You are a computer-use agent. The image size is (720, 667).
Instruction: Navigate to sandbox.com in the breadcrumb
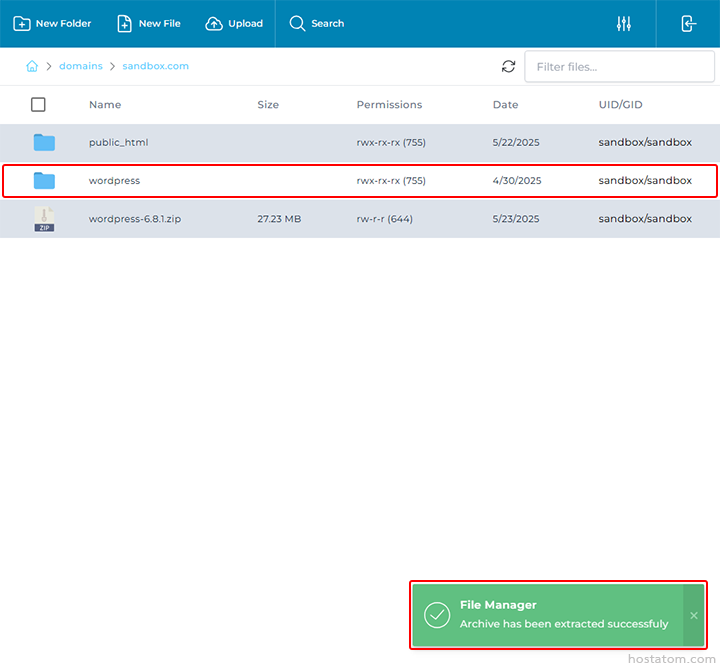[x=155, y=67]
